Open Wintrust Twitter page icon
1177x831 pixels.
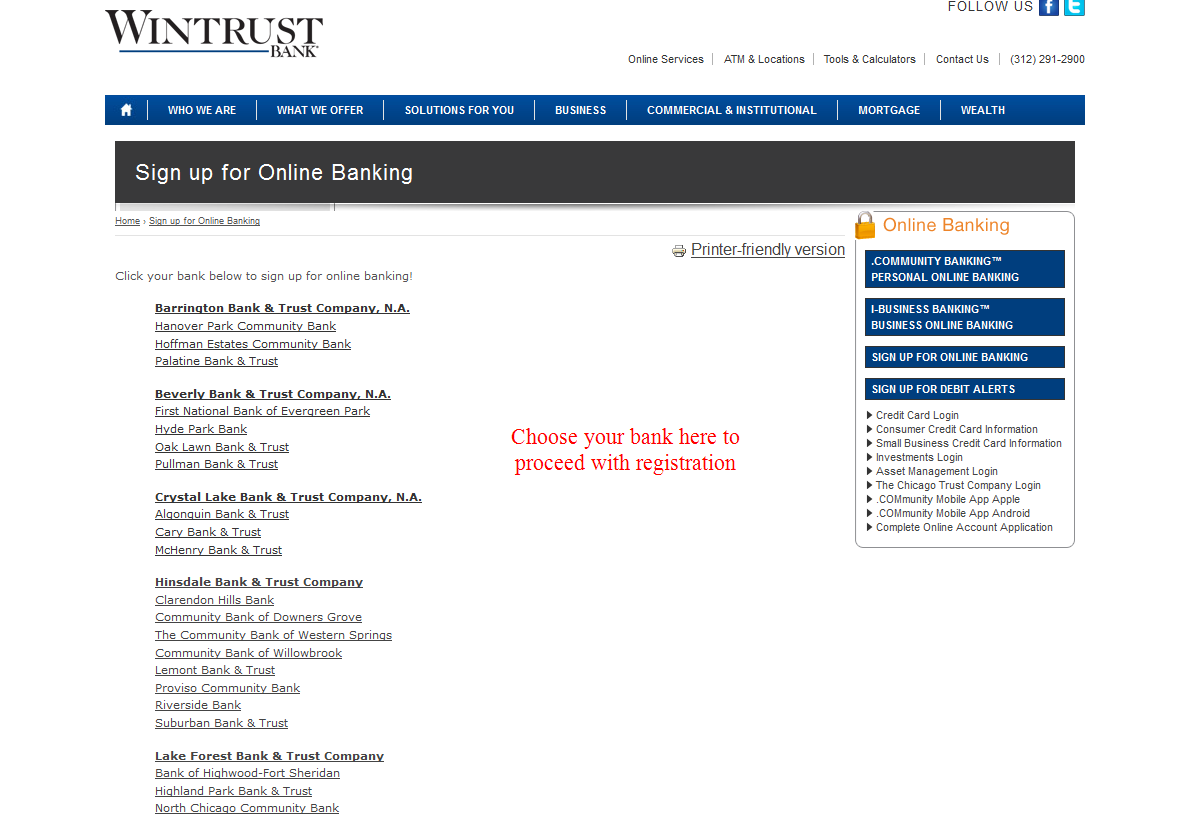tap(1074, 8)
